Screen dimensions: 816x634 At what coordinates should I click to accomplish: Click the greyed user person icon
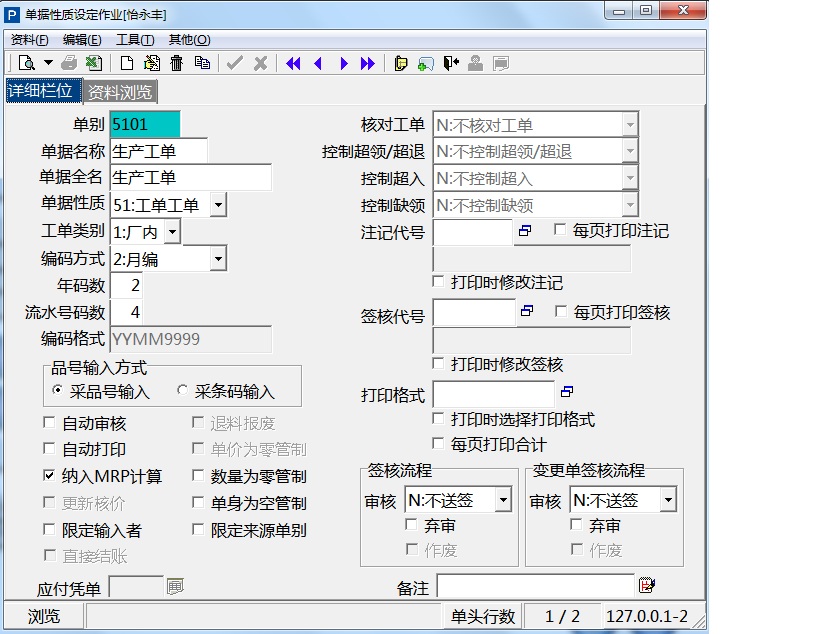point(475,63)
